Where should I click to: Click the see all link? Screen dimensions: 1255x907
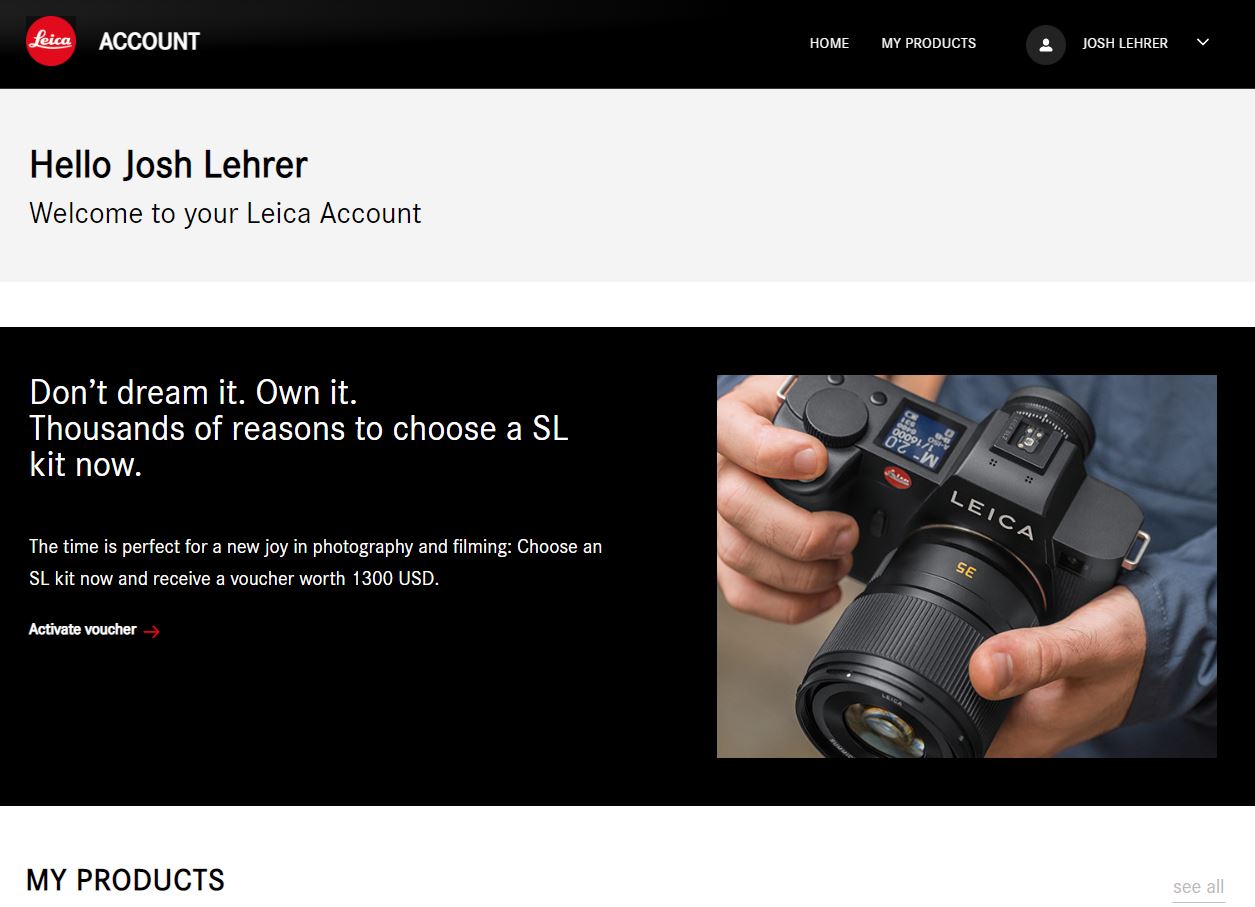click(x=1198, y=887)
